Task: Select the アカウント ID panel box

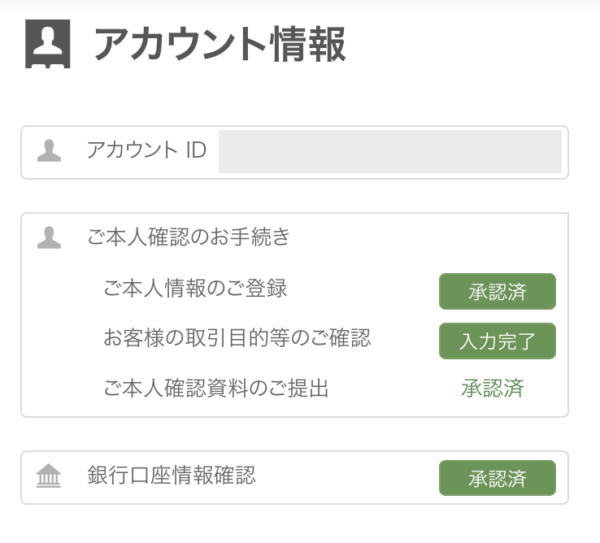Action: 295,152
